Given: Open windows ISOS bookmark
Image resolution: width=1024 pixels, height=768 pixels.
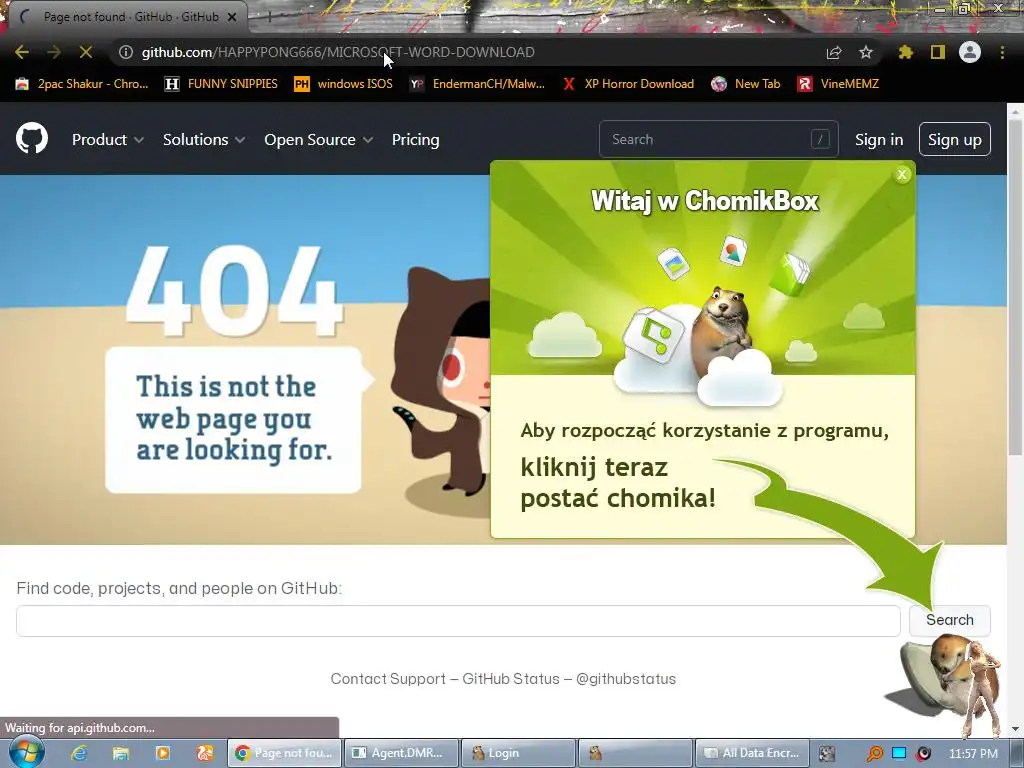Looking at the screenshot, I should tap(344, 84).
